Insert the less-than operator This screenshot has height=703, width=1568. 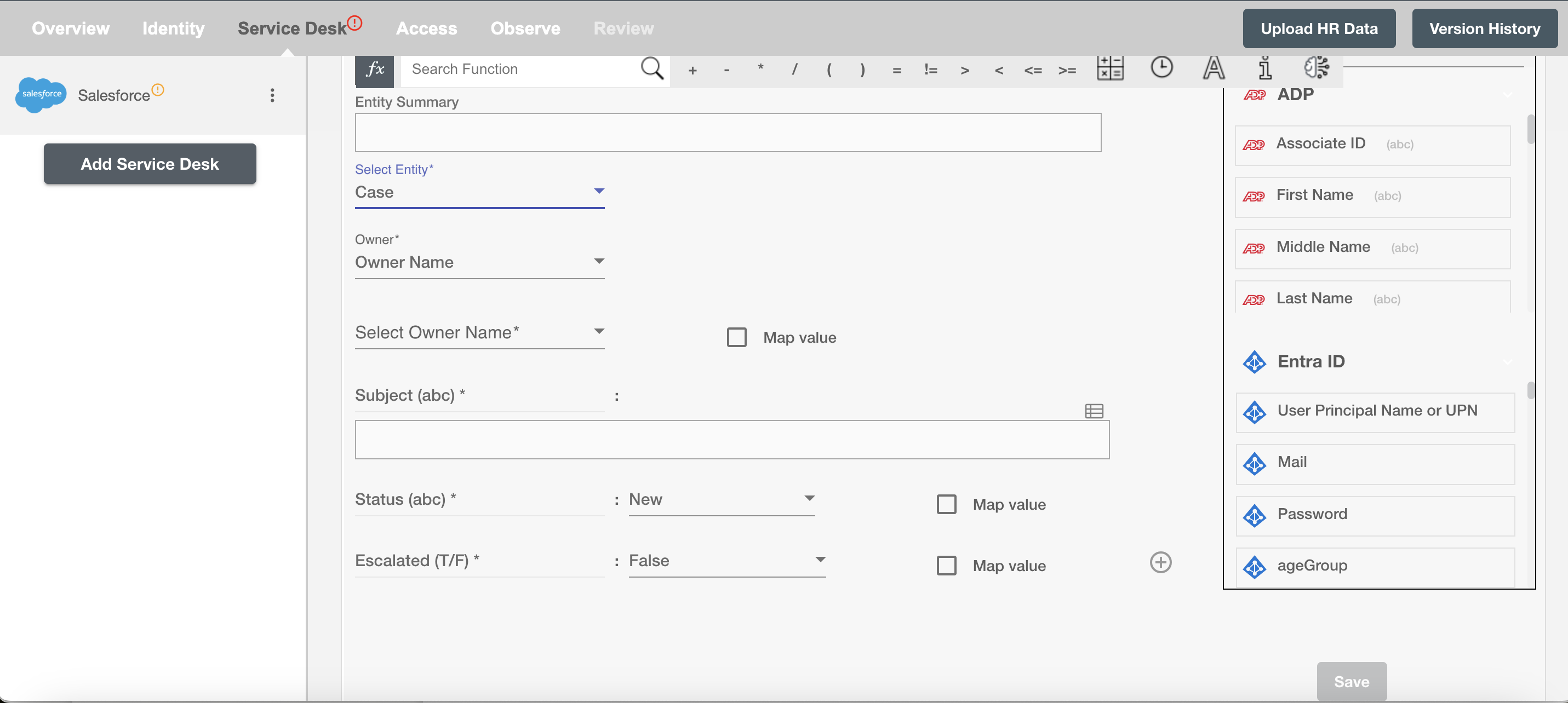click(999, 71)
